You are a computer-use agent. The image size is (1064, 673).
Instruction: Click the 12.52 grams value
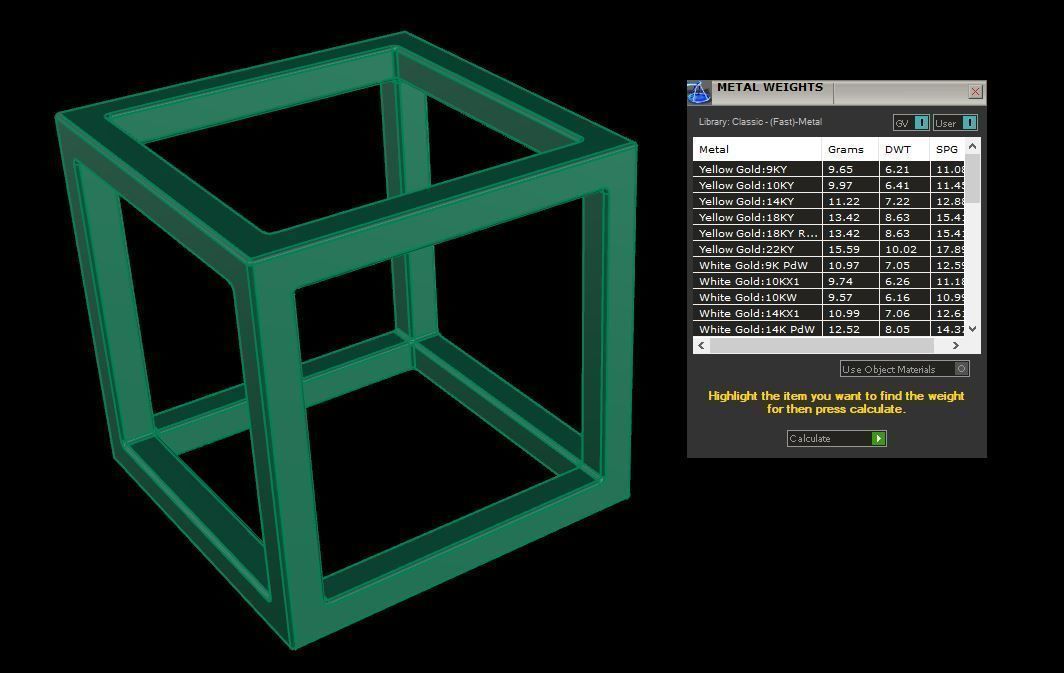coord(843,330)
